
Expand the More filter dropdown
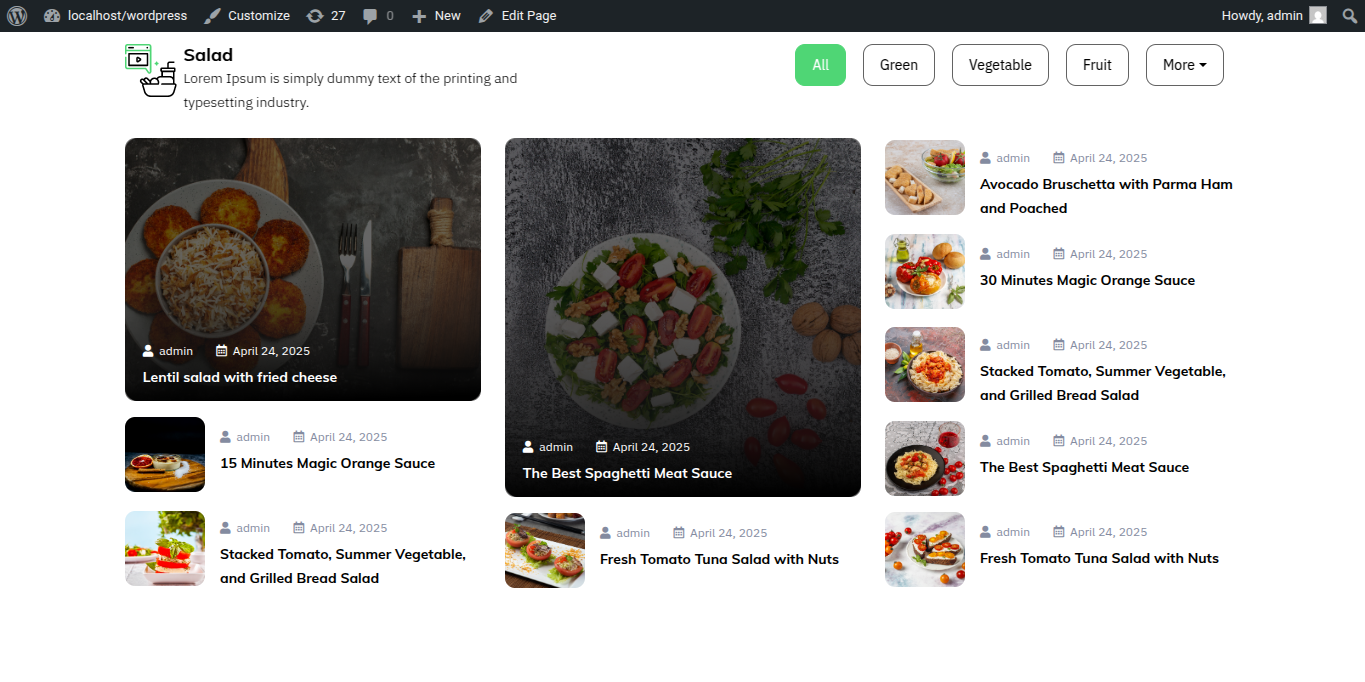1185,65
